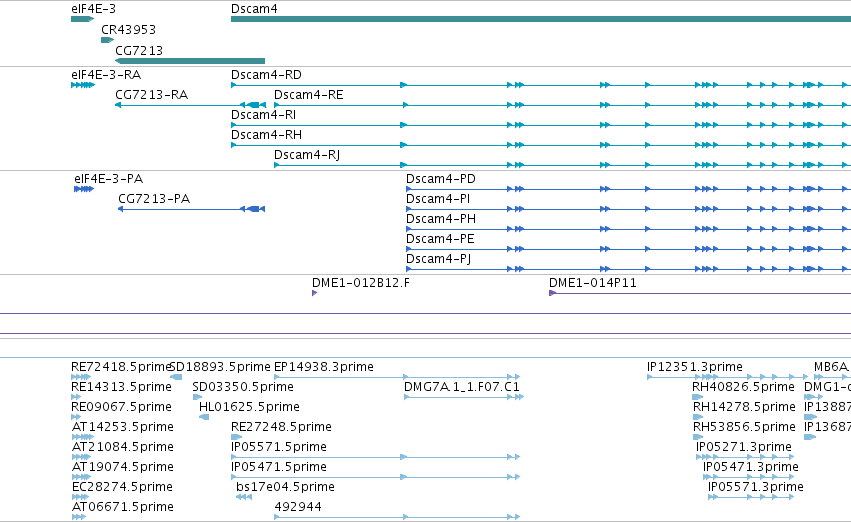Click the DME1-012B12.F feature label

[360, 283]
